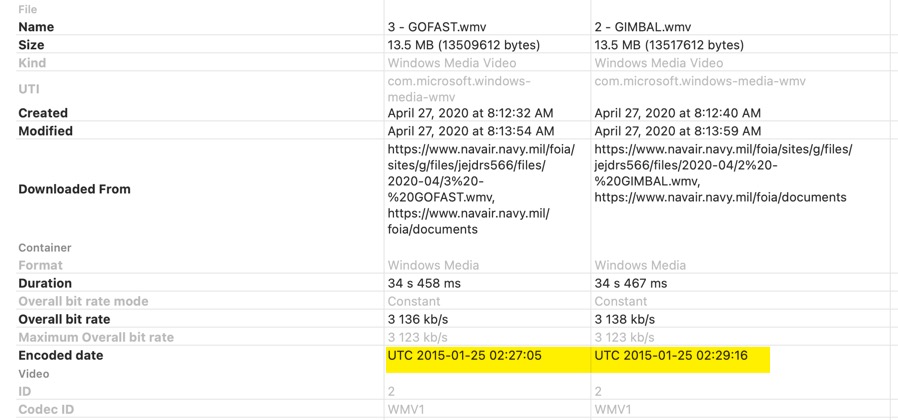
Task: Click the Downloaded From row label
Action: pyautogui.click(x=74, y=189)
